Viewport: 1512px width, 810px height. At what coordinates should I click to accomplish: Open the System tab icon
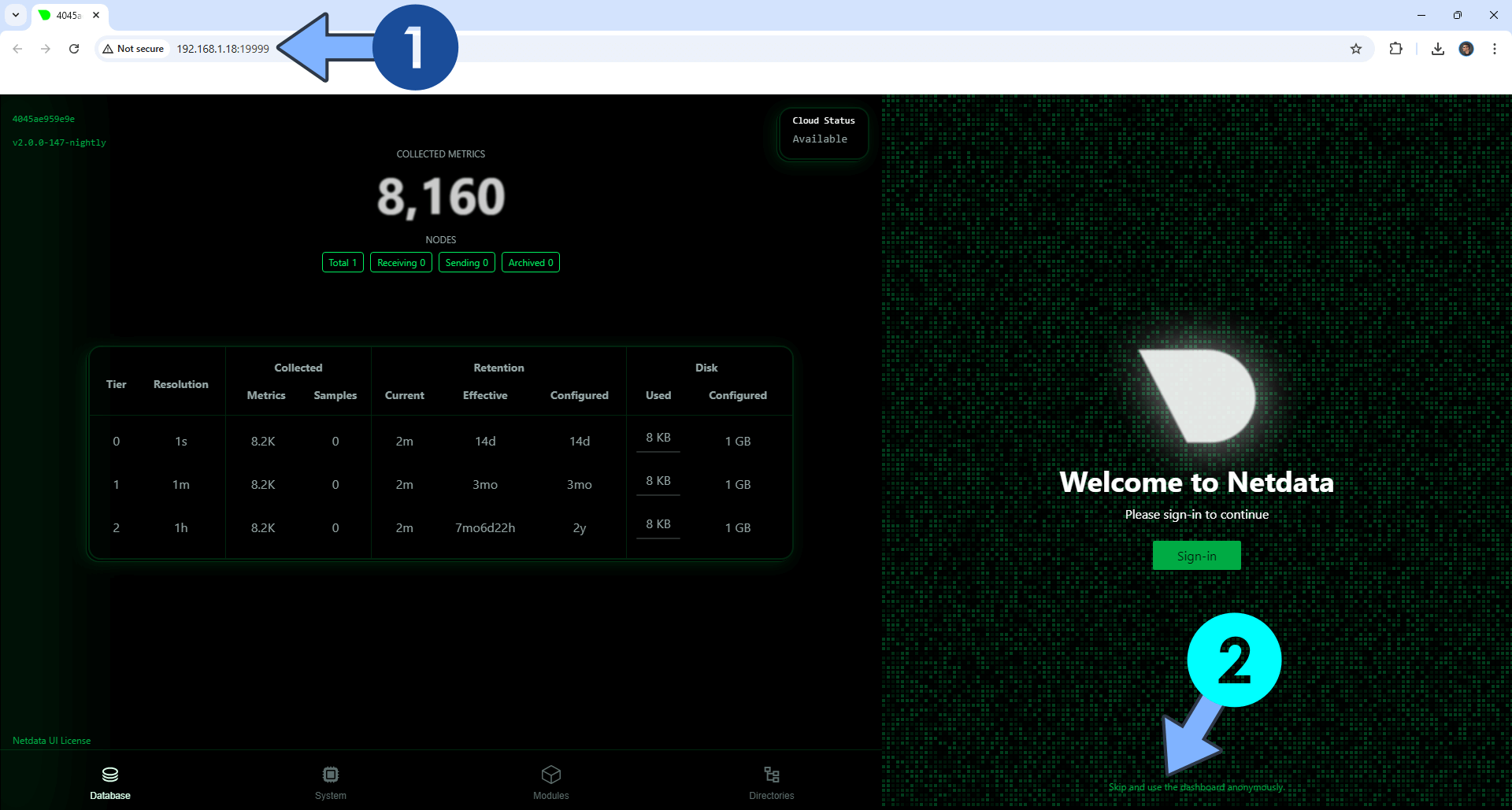click(331, 775)
